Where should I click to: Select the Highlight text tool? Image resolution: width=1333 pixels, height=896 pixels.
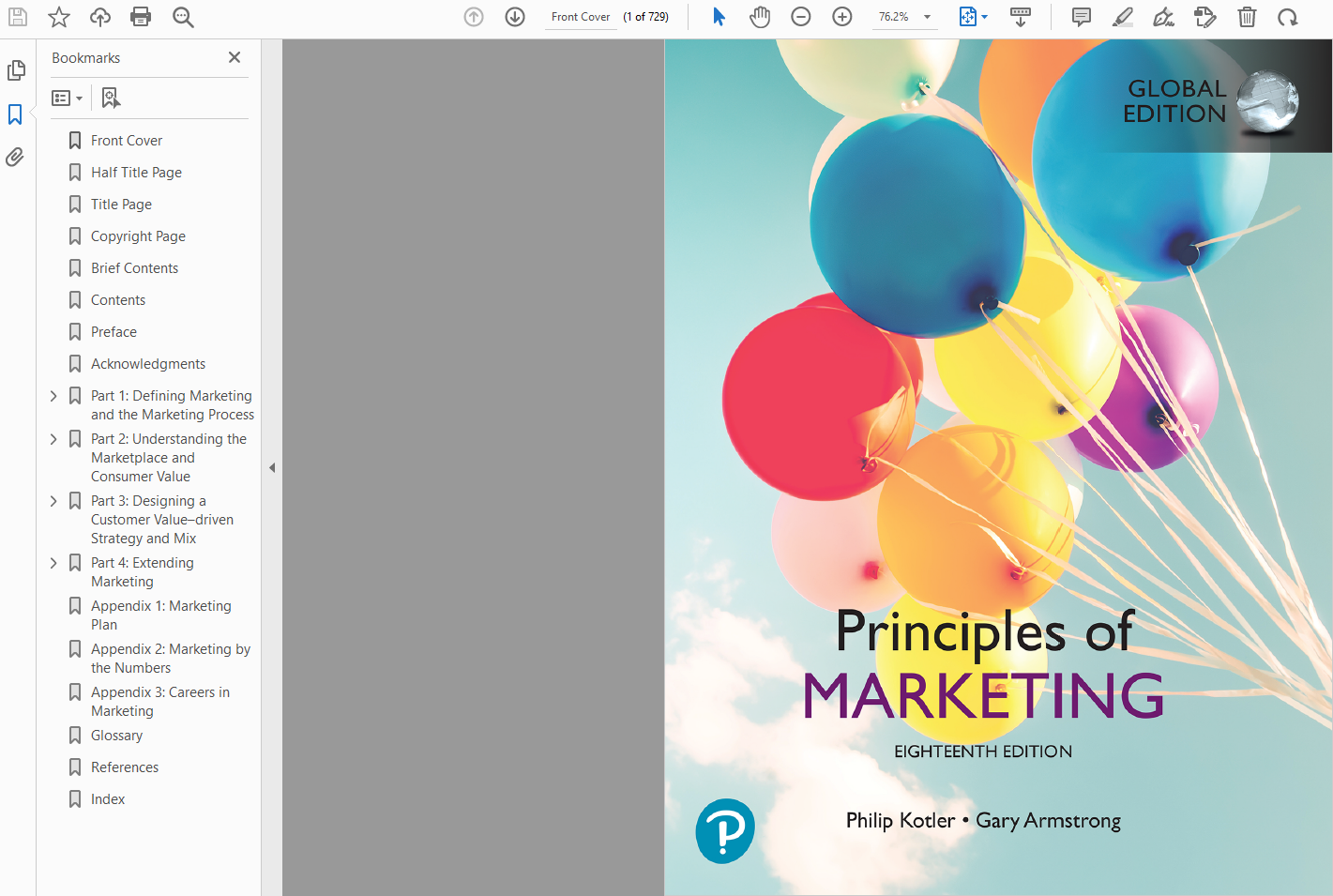tap(1123, 17)
